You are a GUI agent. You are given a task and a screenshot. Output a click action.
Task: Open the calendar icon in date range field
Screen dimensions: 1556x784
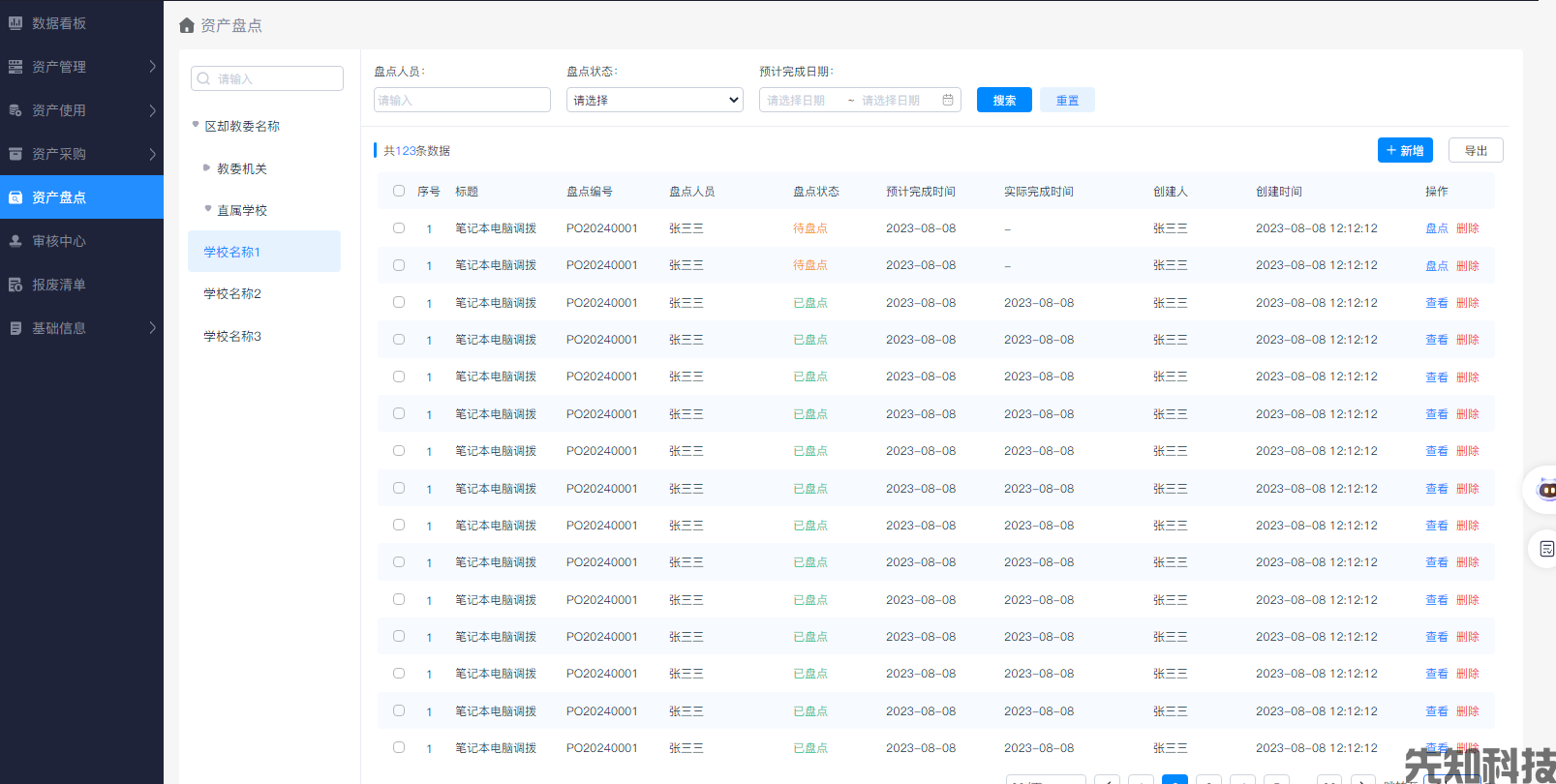[x=948, y=100]
